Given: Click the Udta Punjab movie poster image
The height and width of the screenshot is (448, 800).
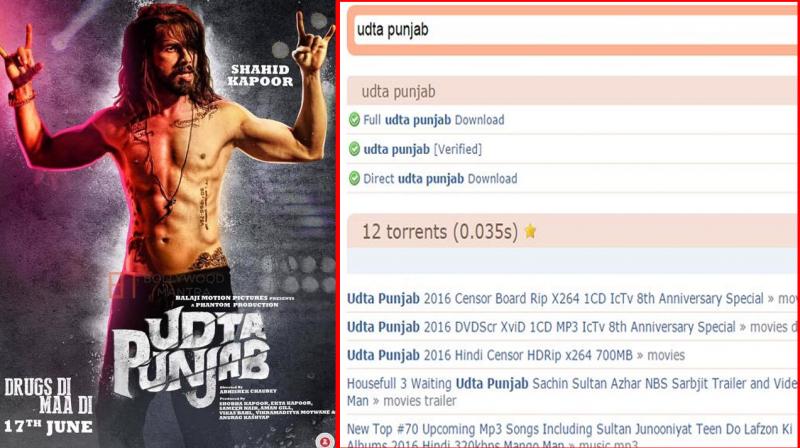Looking at the screenshot, I should 167,224.
